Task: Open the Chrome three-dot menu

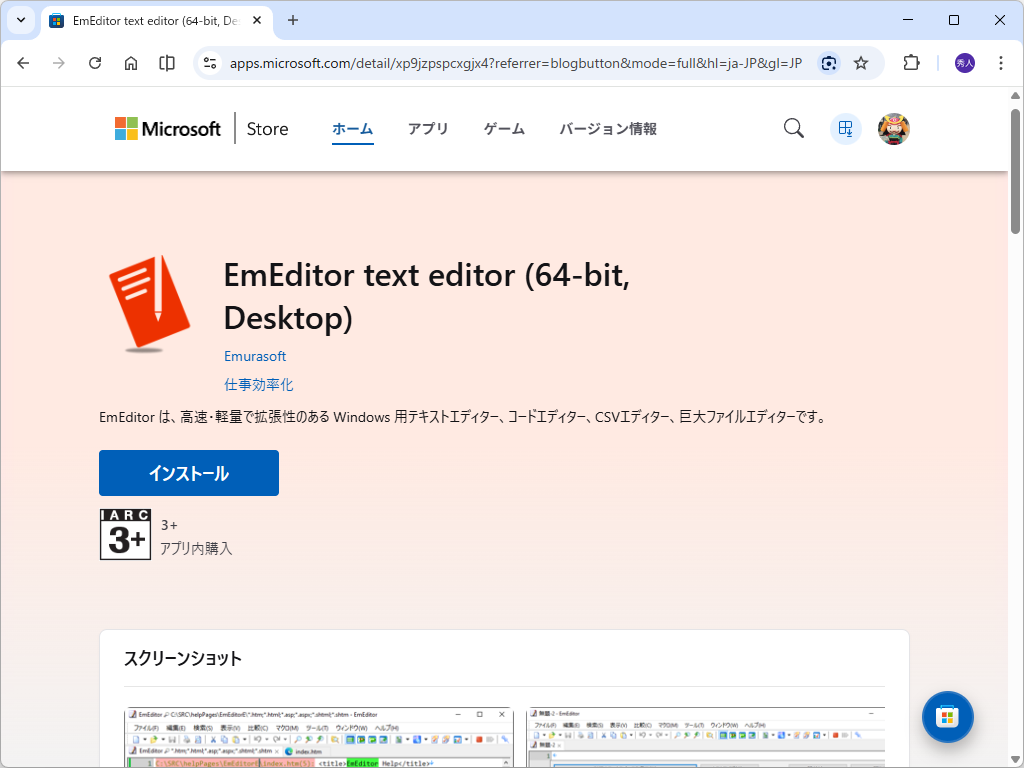Action: (x=1001, y=62)
